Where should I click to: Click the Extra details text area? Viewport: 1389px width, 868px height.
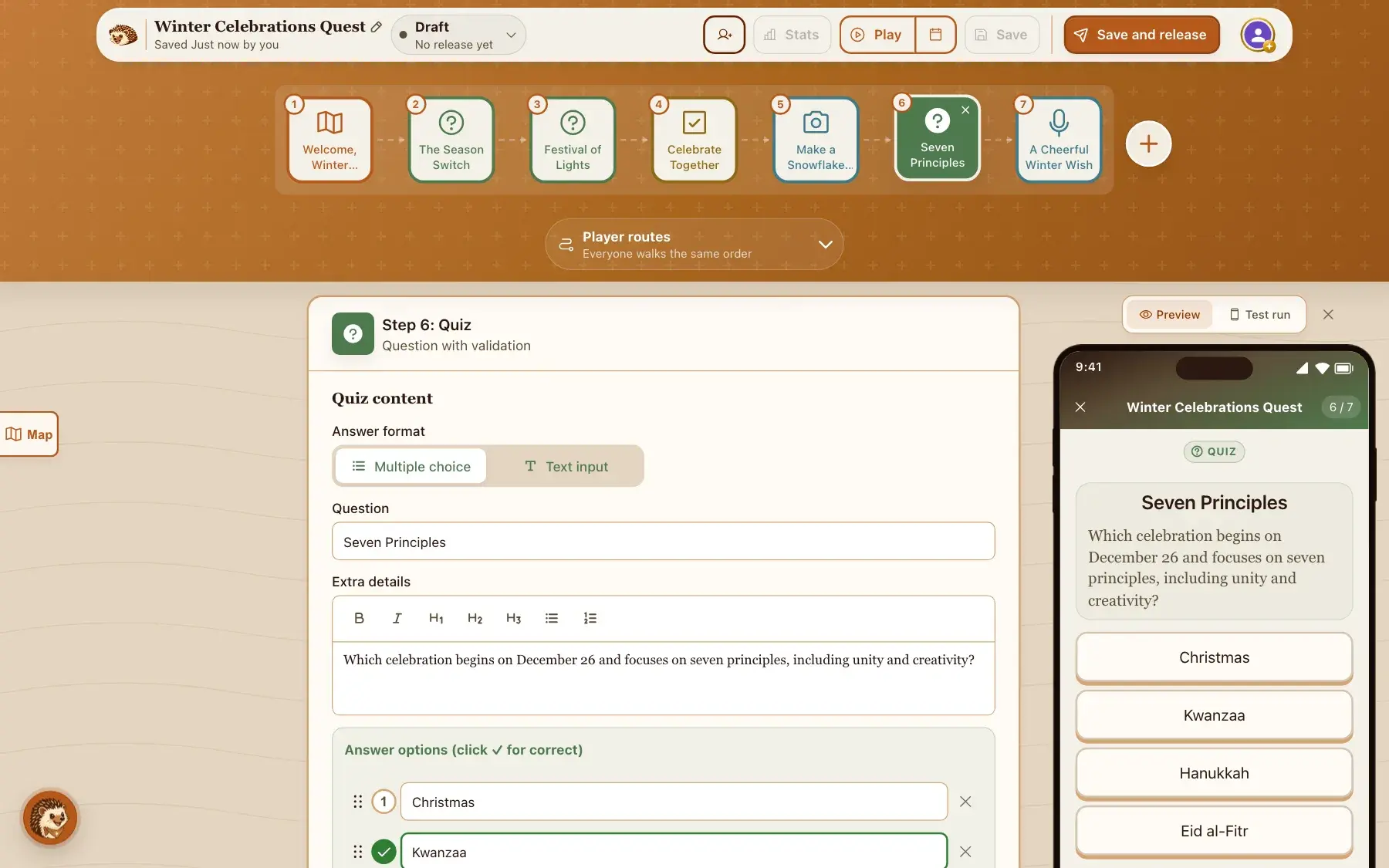[663, 677]
